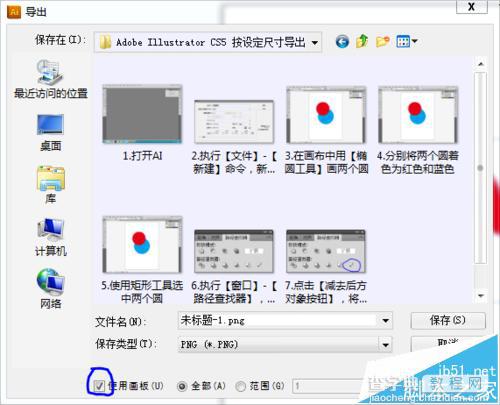Screen dimensions: 500x405
Task: Select thumbnail 7.点击【减去后方对象按钮】
Action: point(326,251)
